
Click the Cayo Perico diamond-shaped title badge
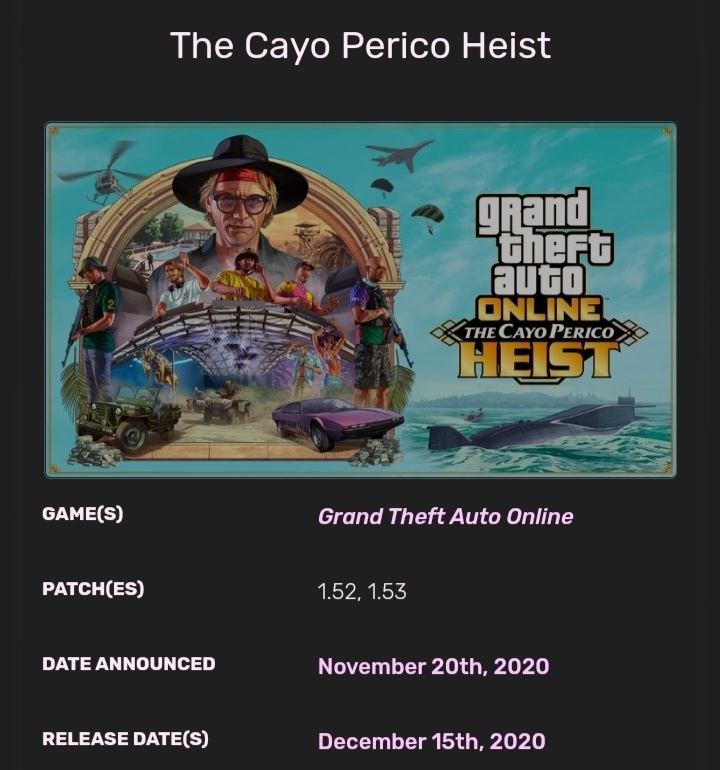point(538,332)
